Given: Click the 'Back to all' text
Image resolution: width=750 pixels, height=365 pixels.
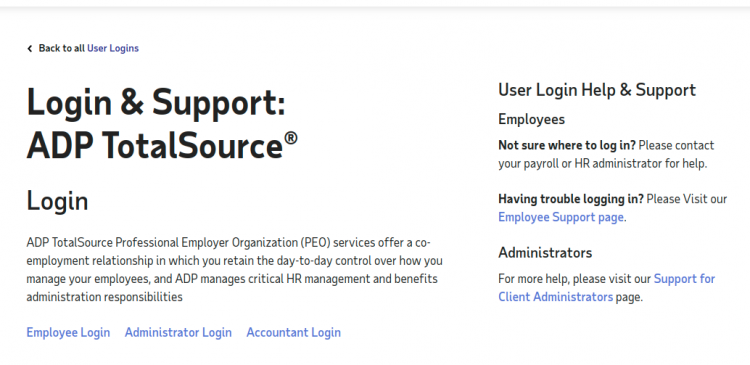Looking at the screenshot, I should (x=62, y=48).
